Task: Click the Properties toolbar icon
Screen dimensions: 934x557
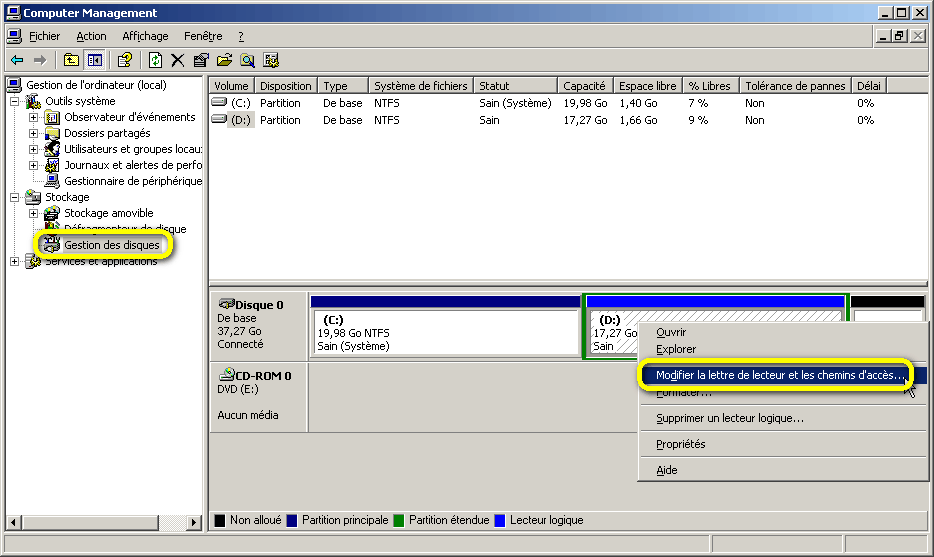Action: tap(201, 60)
